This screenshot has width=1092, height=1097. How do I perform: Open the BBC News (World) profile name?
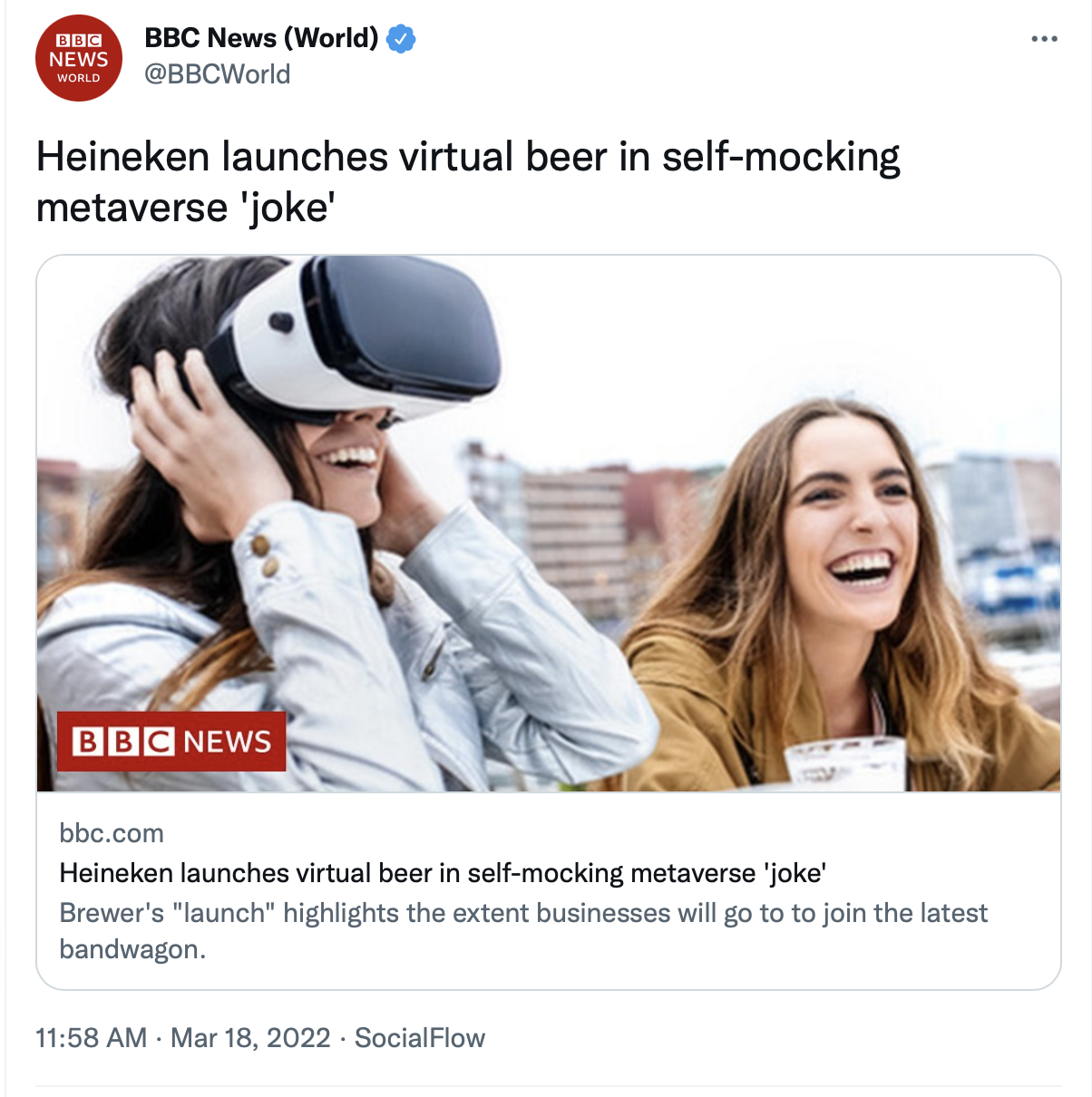[261, 38]
